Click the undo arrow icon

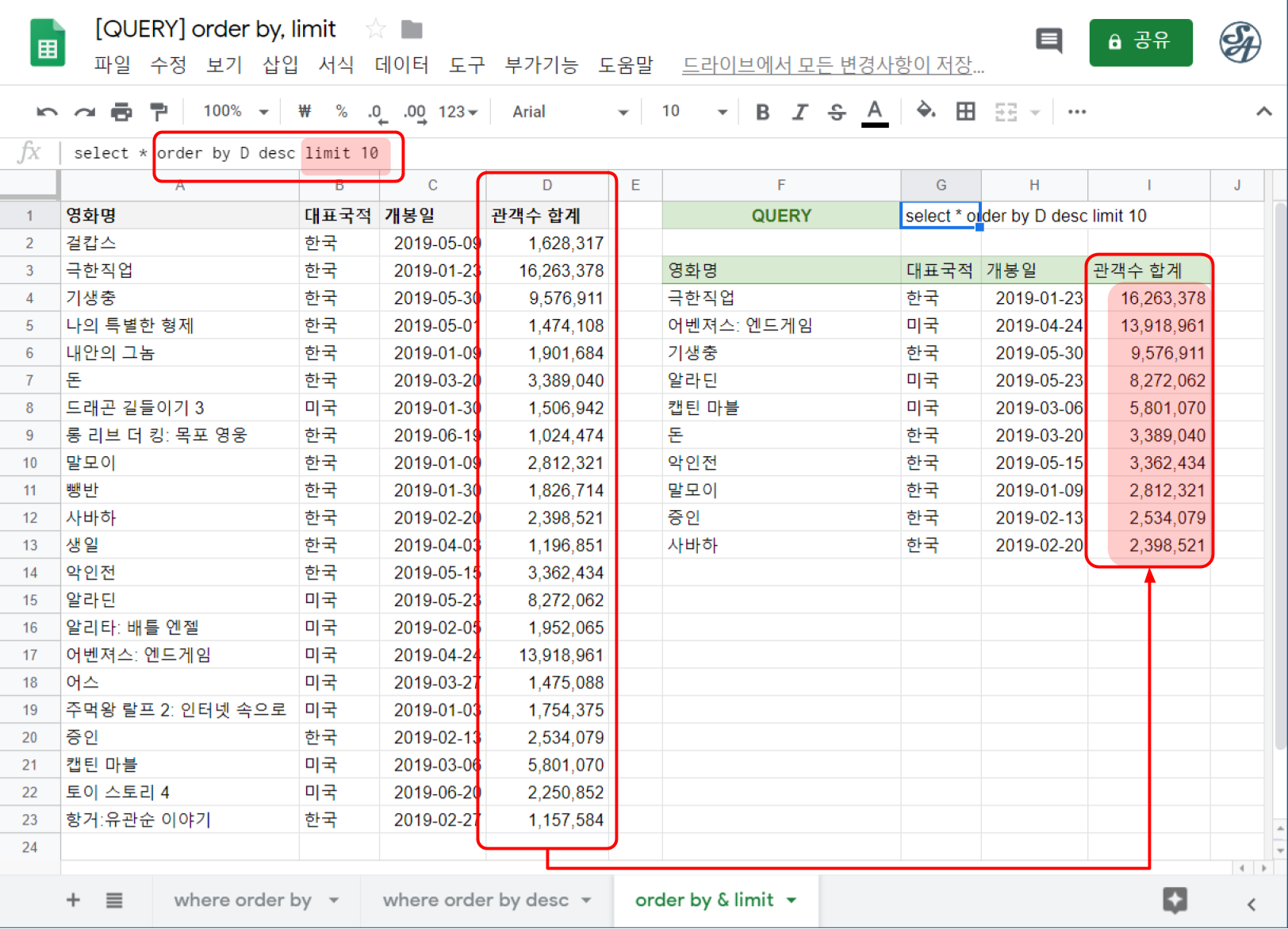[x=47, y=112]
